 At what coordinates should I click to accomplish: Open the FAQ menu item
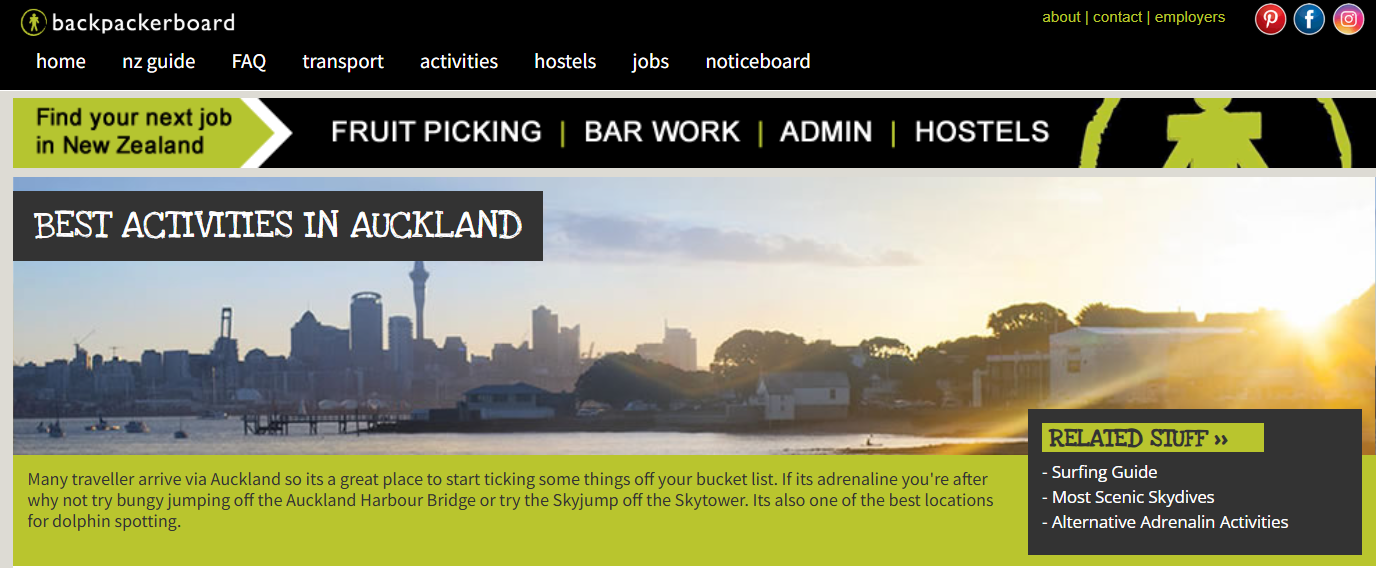coord(249,61)
